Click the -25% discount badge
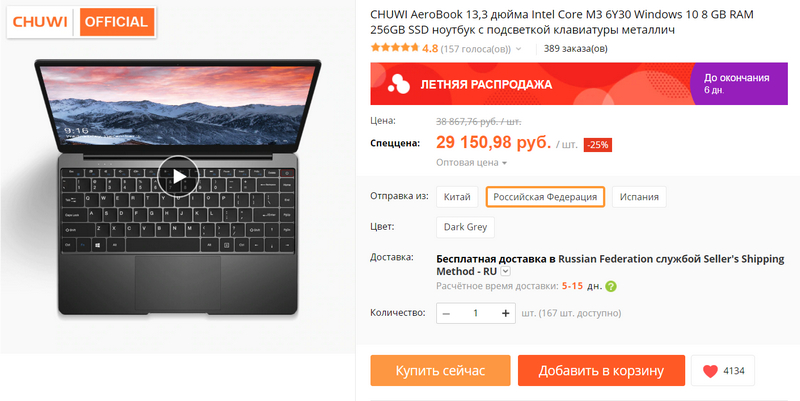 coord(597,145)
